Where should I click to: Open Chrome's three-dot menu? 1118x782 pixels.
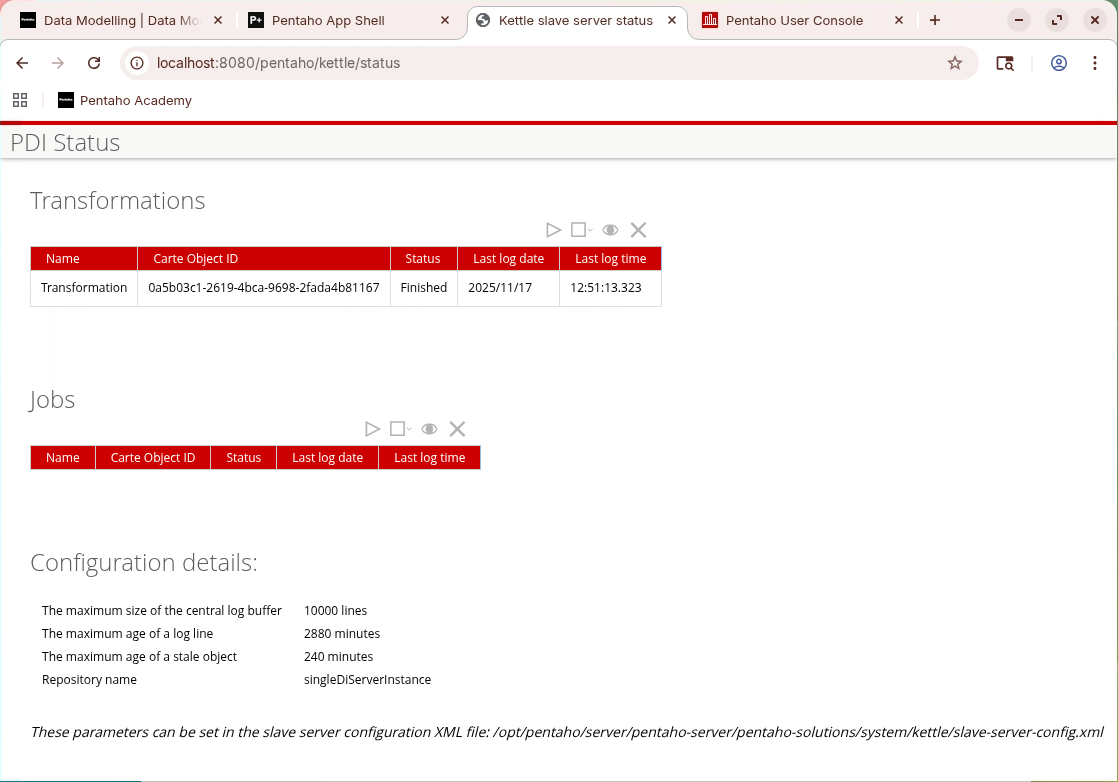(1096, 63)
